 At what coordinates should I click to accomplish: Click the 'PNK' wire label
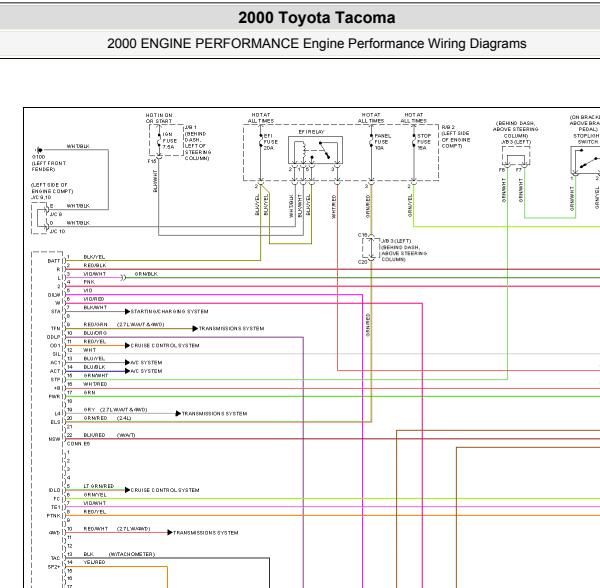tap(89, 282)
